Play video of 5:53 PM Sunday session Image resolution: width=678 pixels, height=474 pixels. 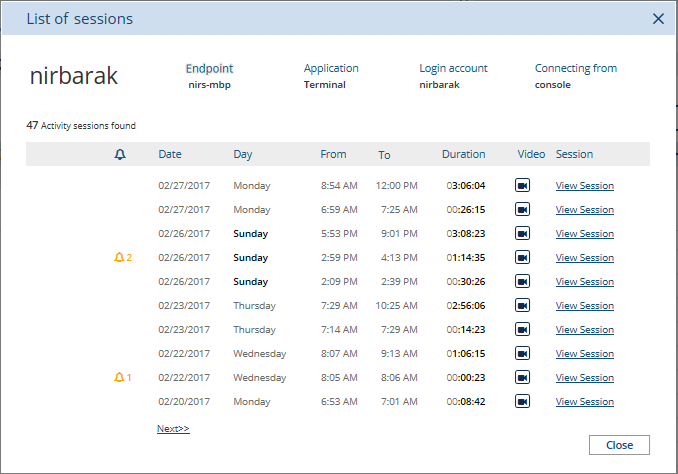(522, 234)
